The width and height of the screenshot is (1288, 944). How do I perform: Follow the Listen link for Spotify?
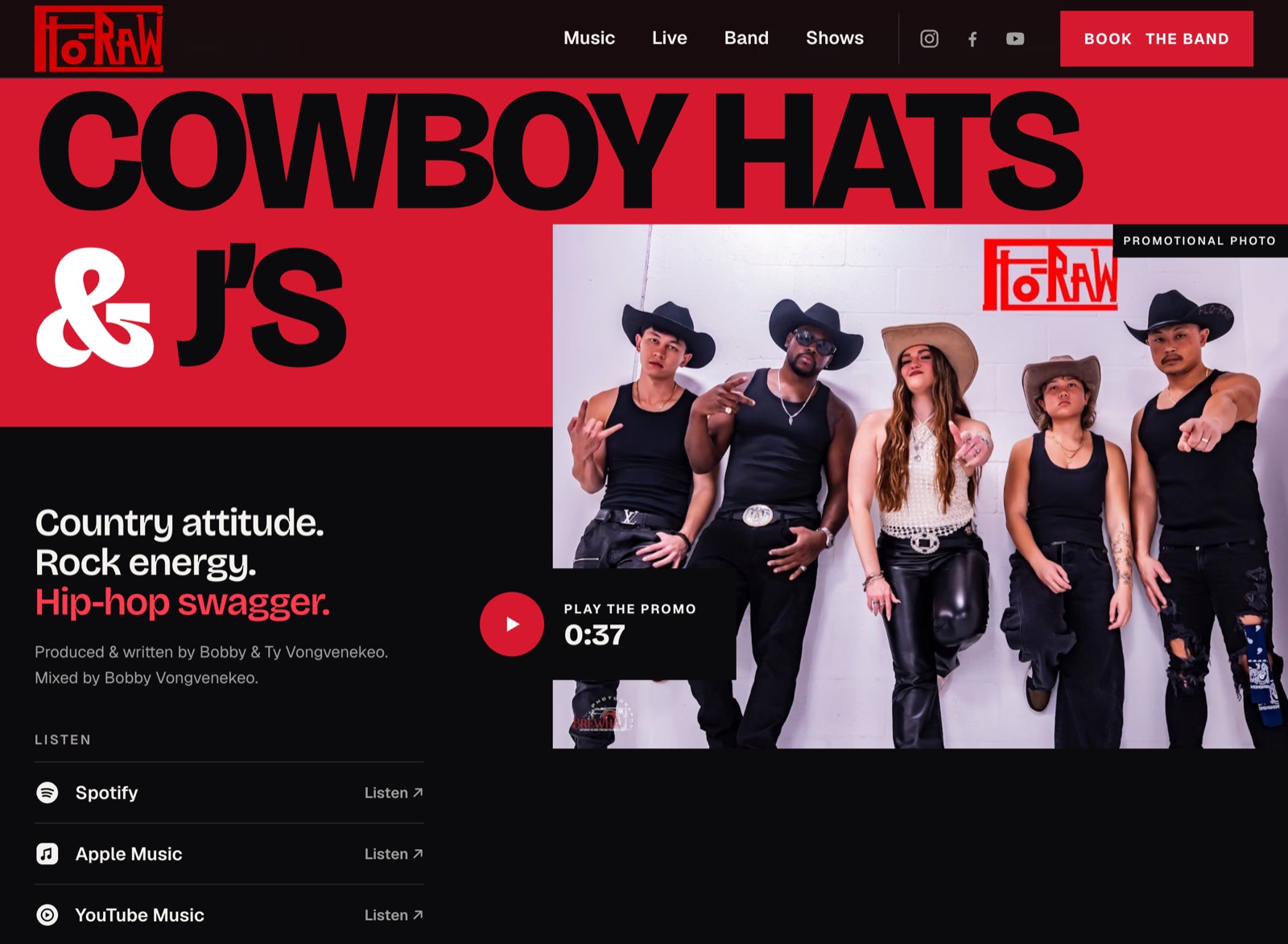click(x=394, y=793)
